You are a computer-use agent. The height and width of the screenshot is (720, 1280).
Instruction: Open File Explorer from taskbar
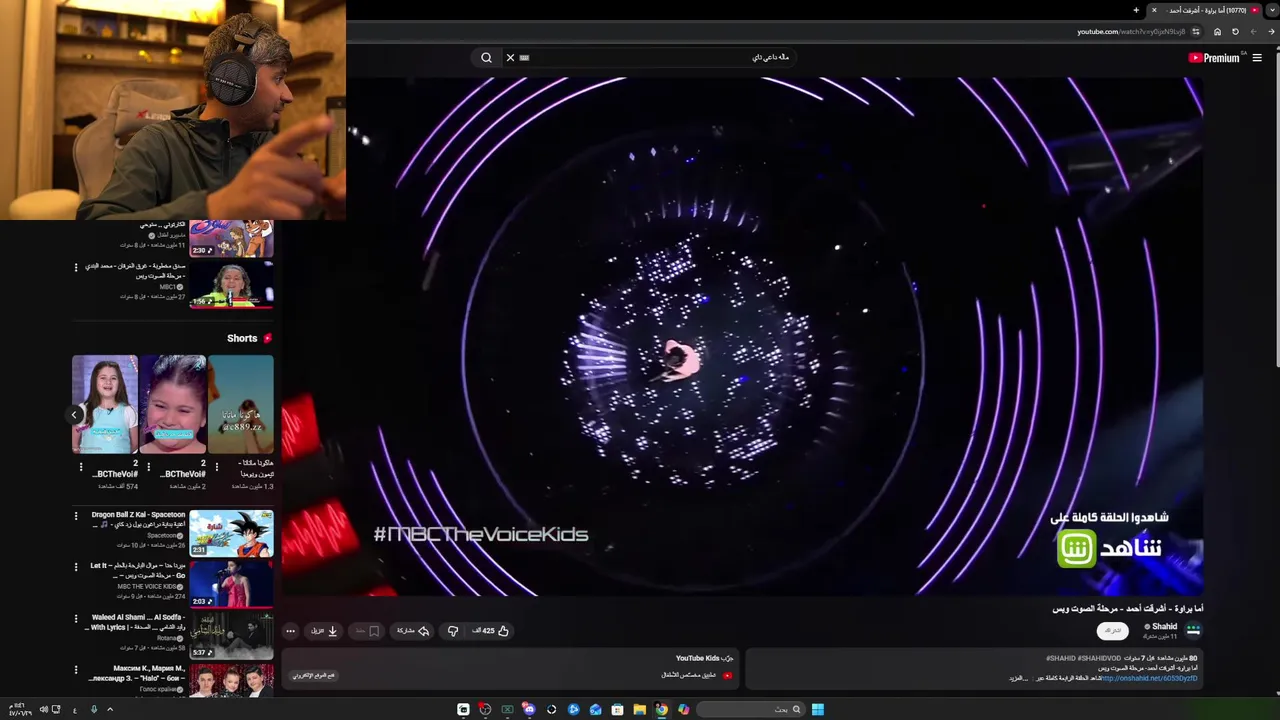[x=639, y=709]
